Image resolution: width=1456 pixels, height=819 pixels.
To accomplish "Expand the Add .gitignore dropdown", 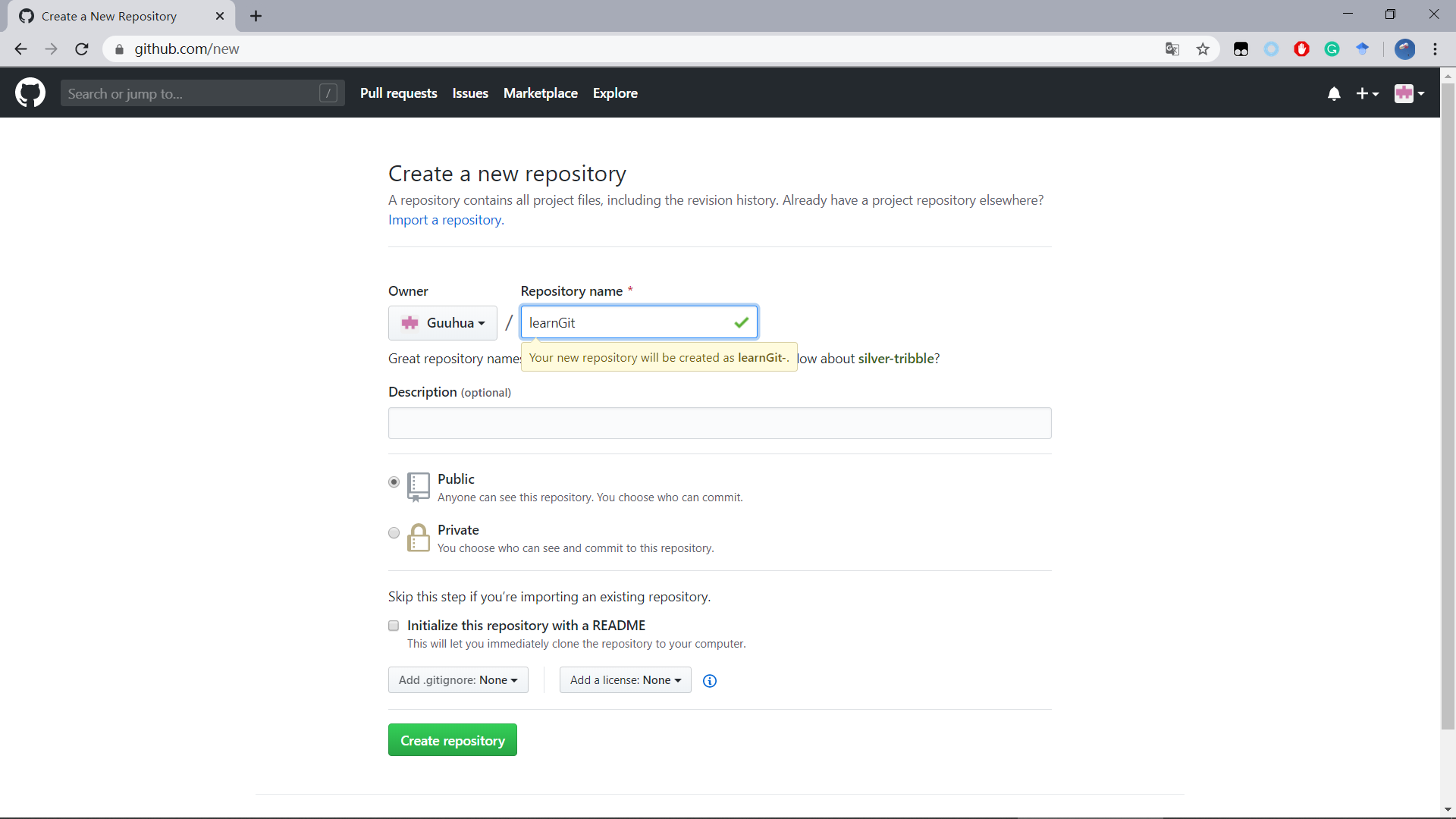I will tap(458, 680).
